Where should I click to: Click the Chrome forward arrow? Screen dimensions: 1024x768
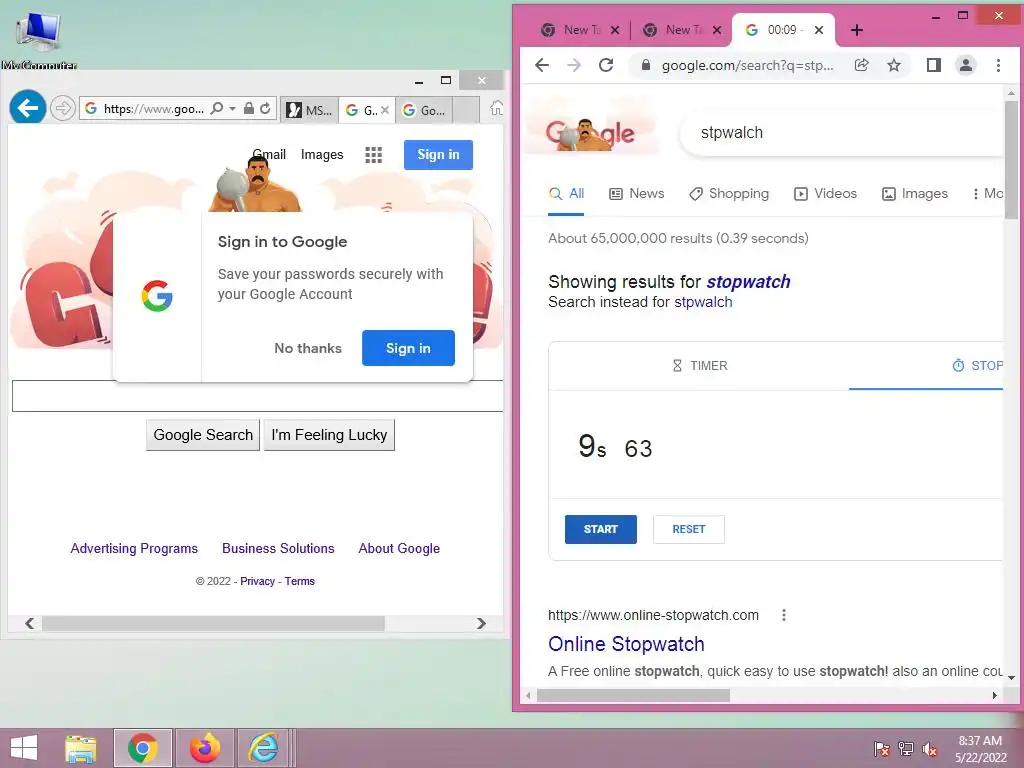coord(573,65)
